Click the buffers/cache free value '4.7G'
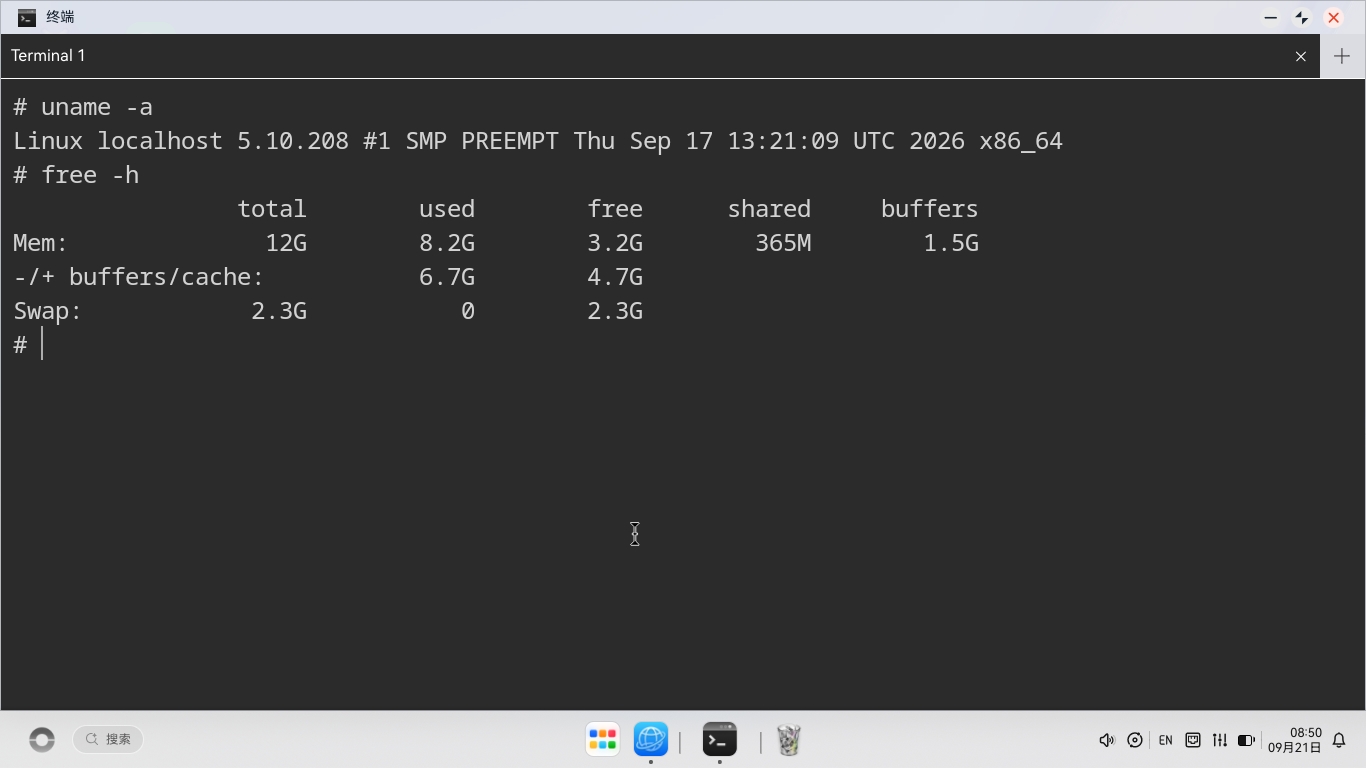Viewport: 1366px width, 768px height. point(615,277)
